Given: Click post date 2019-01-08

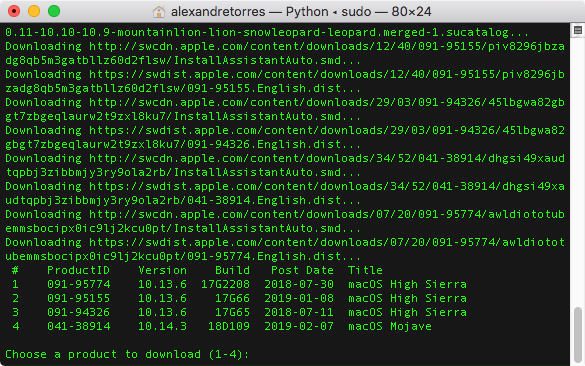Looking at the screenshot, I should [x=299, y=298].
